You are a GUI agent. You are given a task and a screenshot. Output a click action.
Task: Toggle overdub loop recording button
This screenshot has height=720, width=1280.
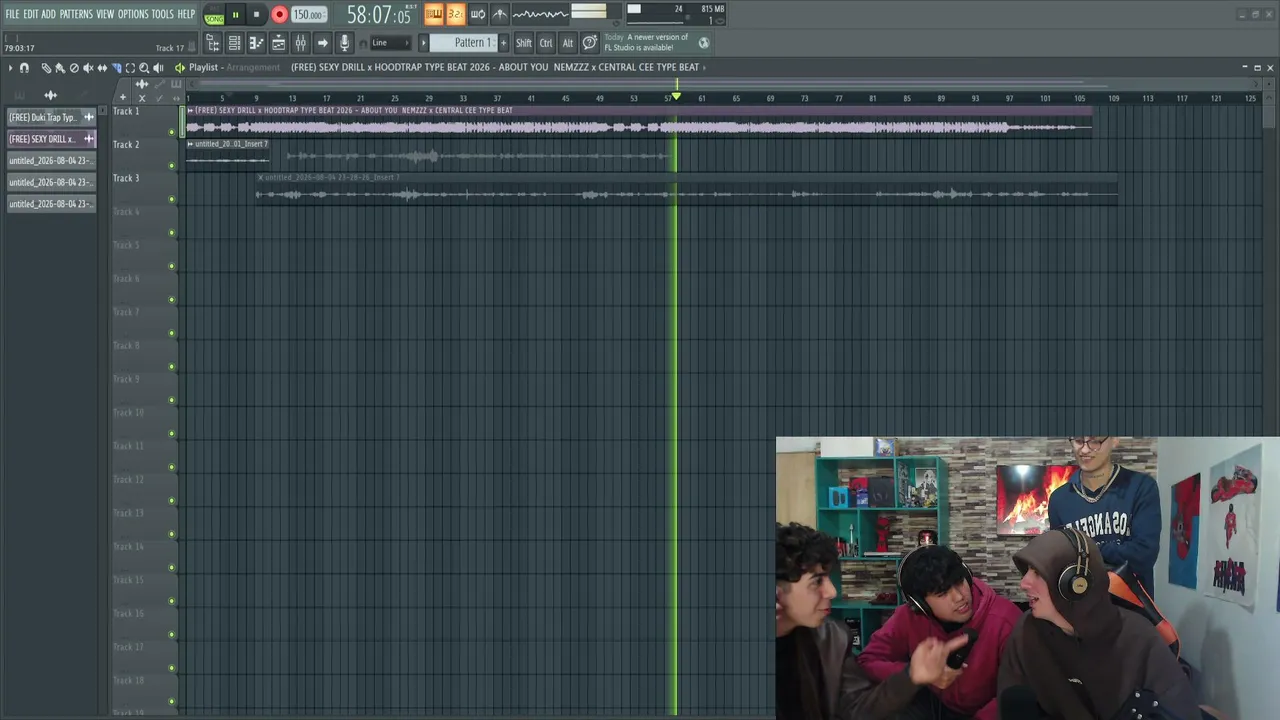pos(478,14)
